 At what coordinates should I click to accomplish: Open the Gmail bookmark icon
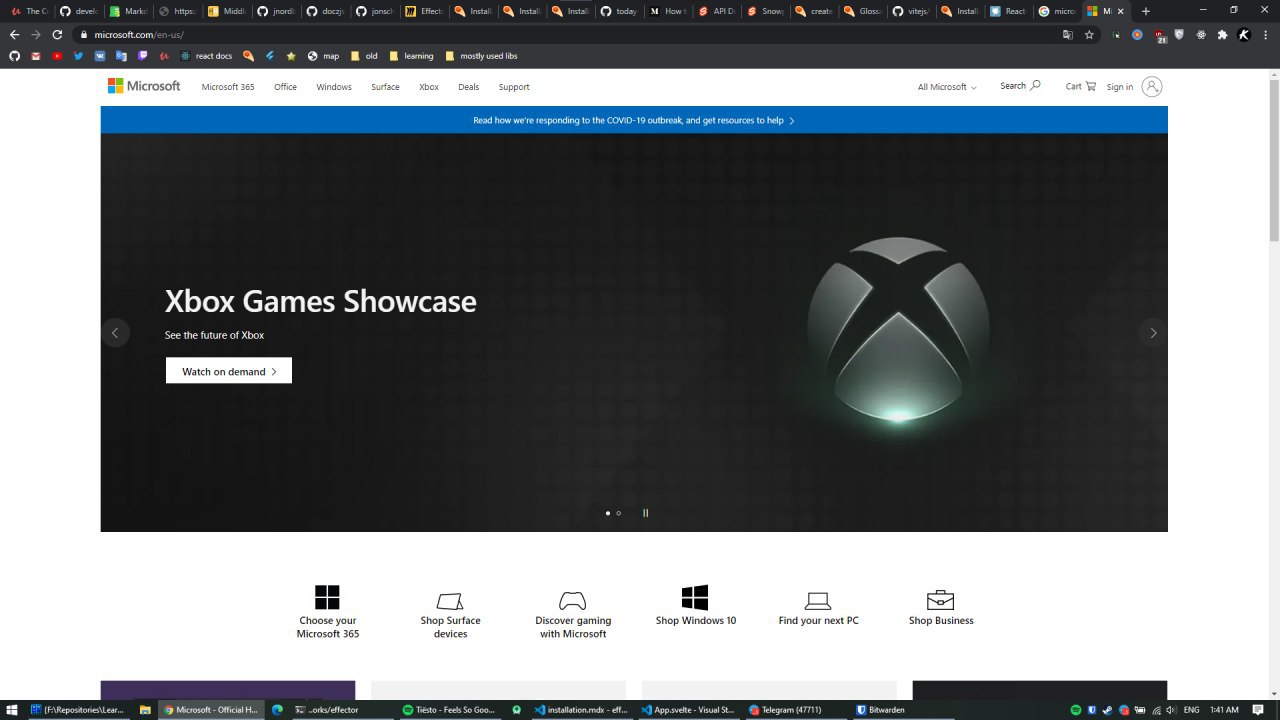(x=36, y=56)
